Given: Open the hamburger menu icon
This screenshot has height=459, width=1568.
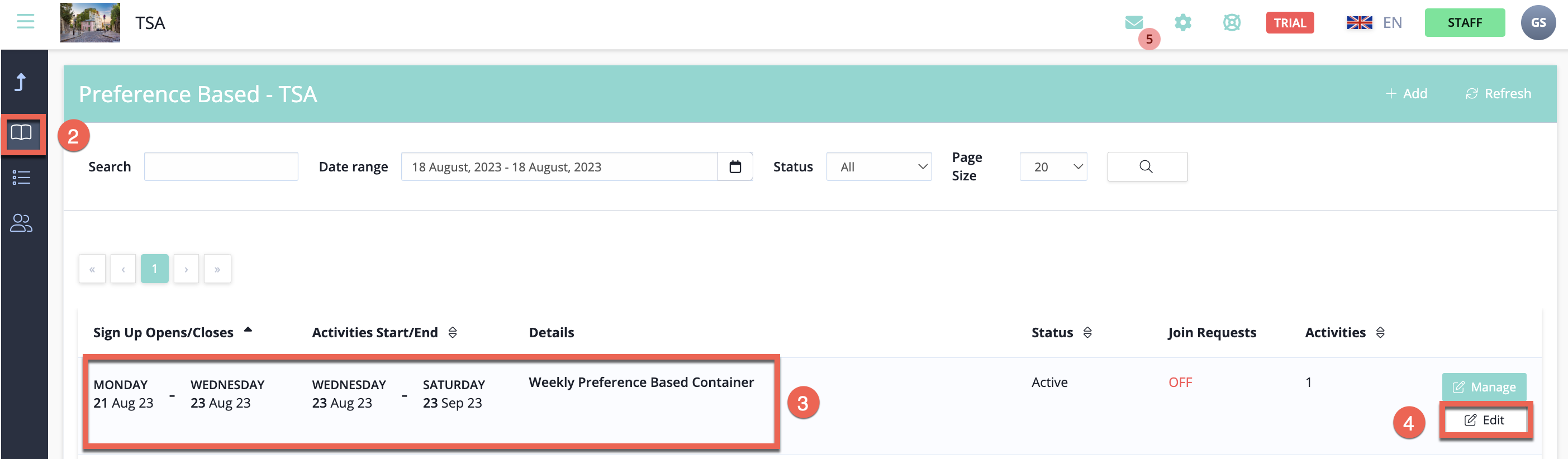Looking at the screenshot, I should coord(25,22).
